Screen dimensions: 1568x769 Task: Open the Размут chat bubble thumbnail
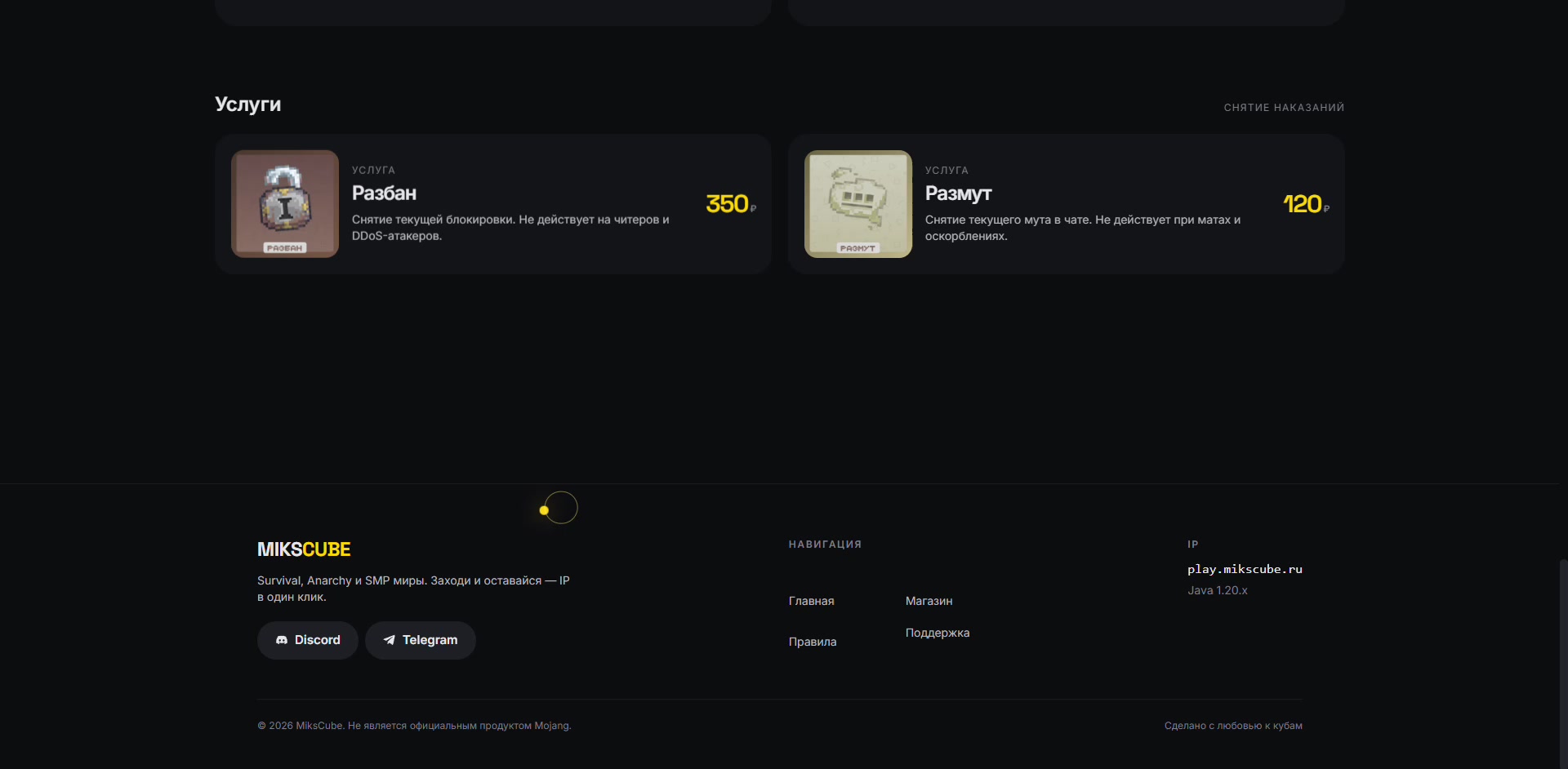point(858,204)
